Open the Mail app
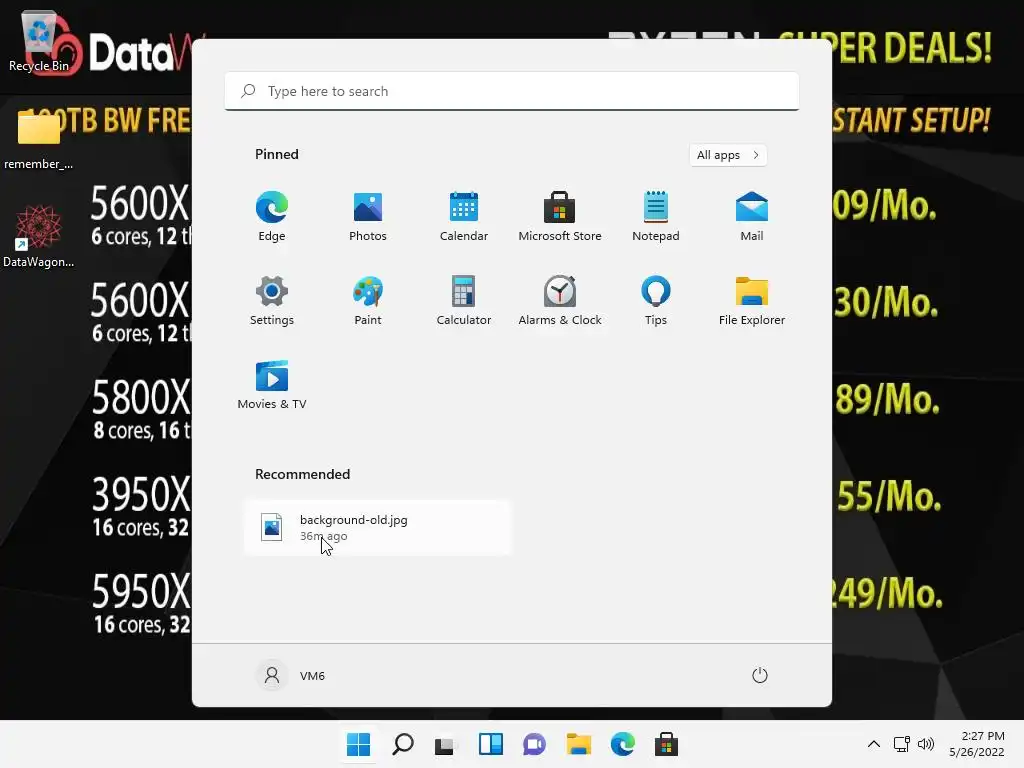 pos(752,217)
